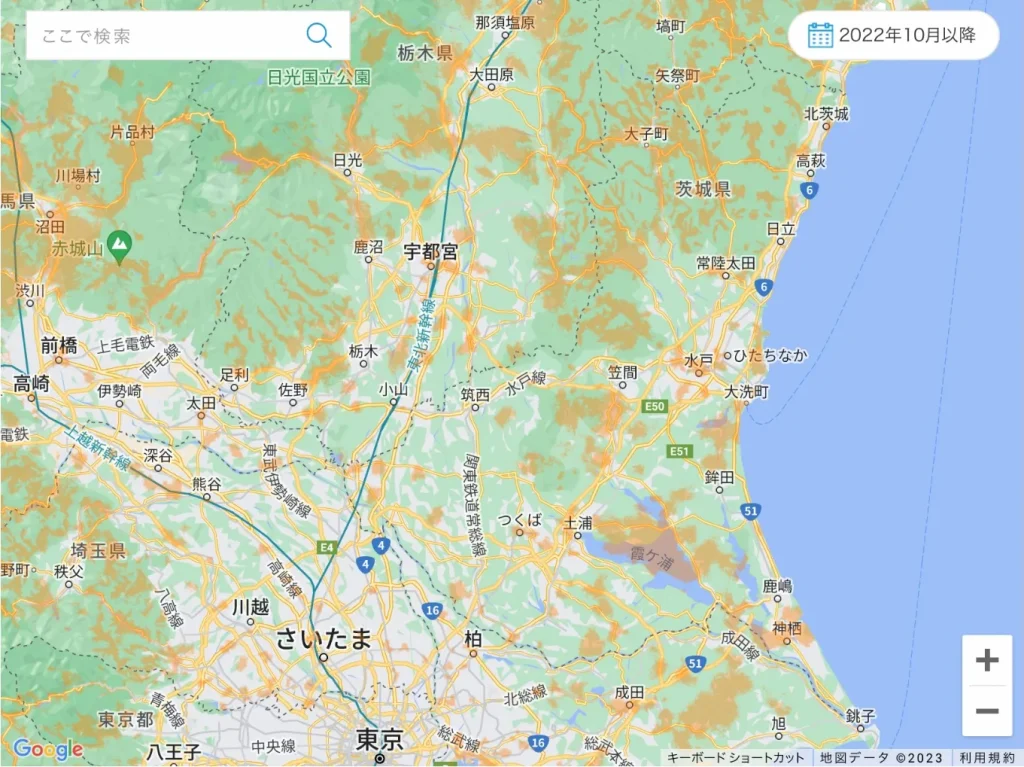
Task: Click the 地図データ ©2023 attribution text
Action: click(x=881, y=758)
